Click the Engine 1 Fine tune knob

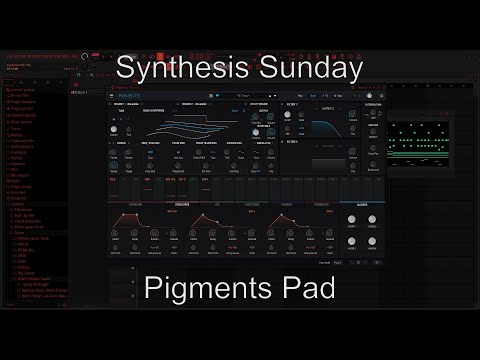[129, 130]
